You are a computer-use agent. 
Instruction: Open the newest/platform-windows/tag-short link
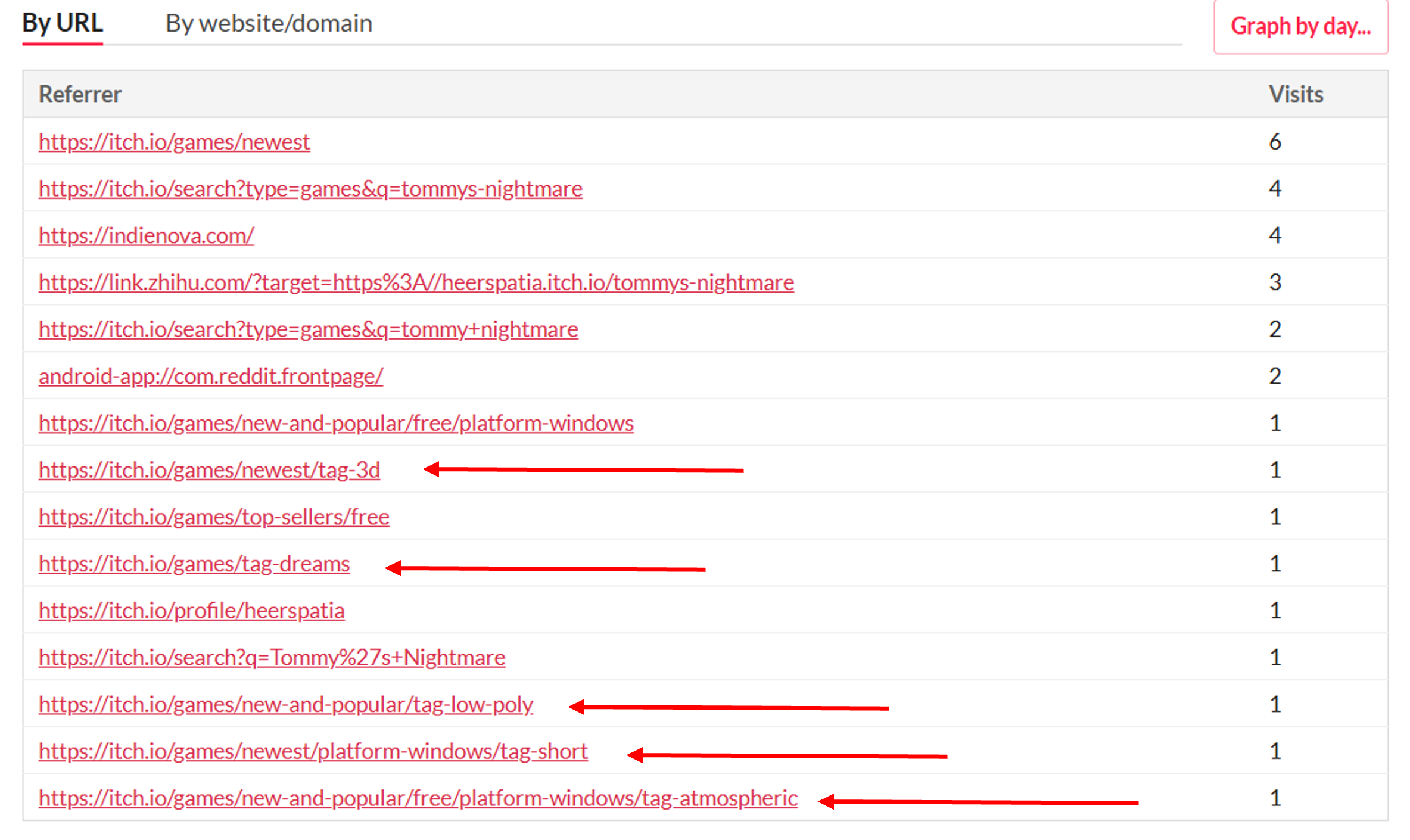313,752
